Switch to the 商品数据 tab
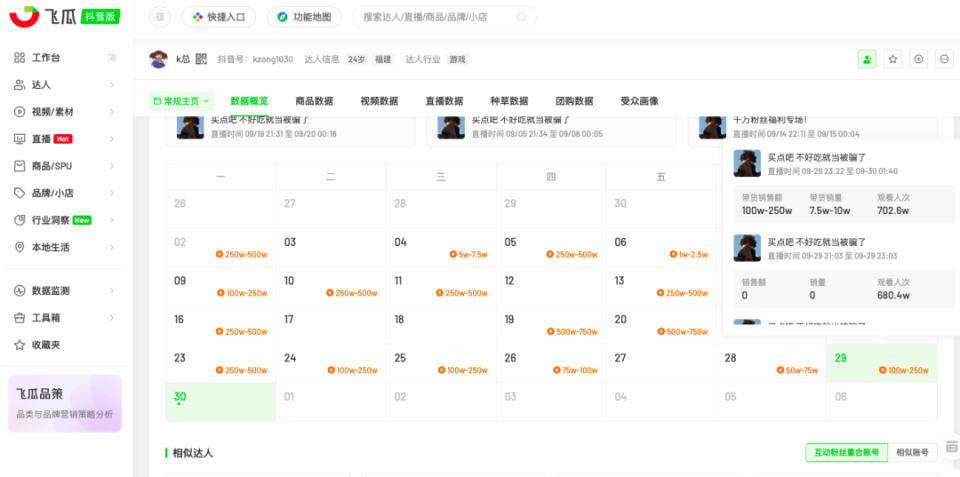 coord(314,101)
